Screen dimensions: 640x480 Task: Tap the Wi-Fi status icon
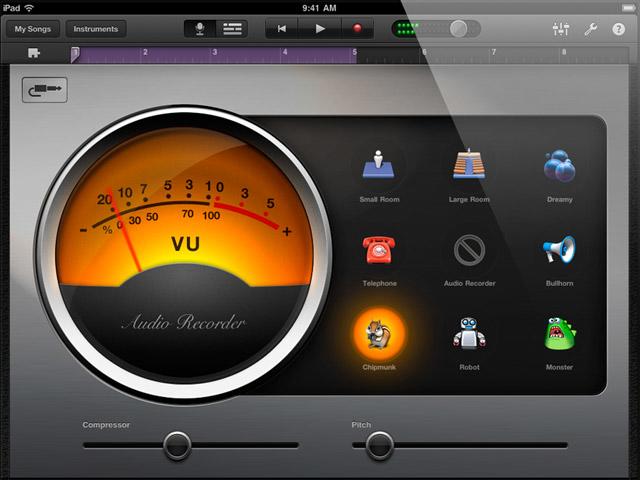click(x=29, y=8)
